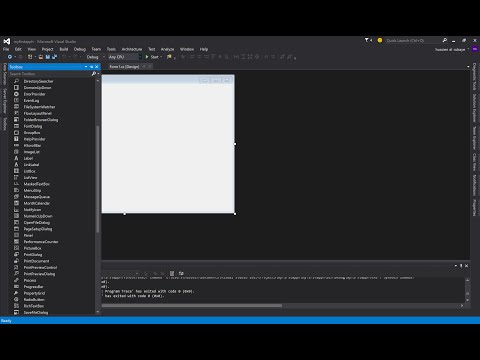Select HScrollBar control in Toolbox

pyautogui.click(x=32, y=146)
